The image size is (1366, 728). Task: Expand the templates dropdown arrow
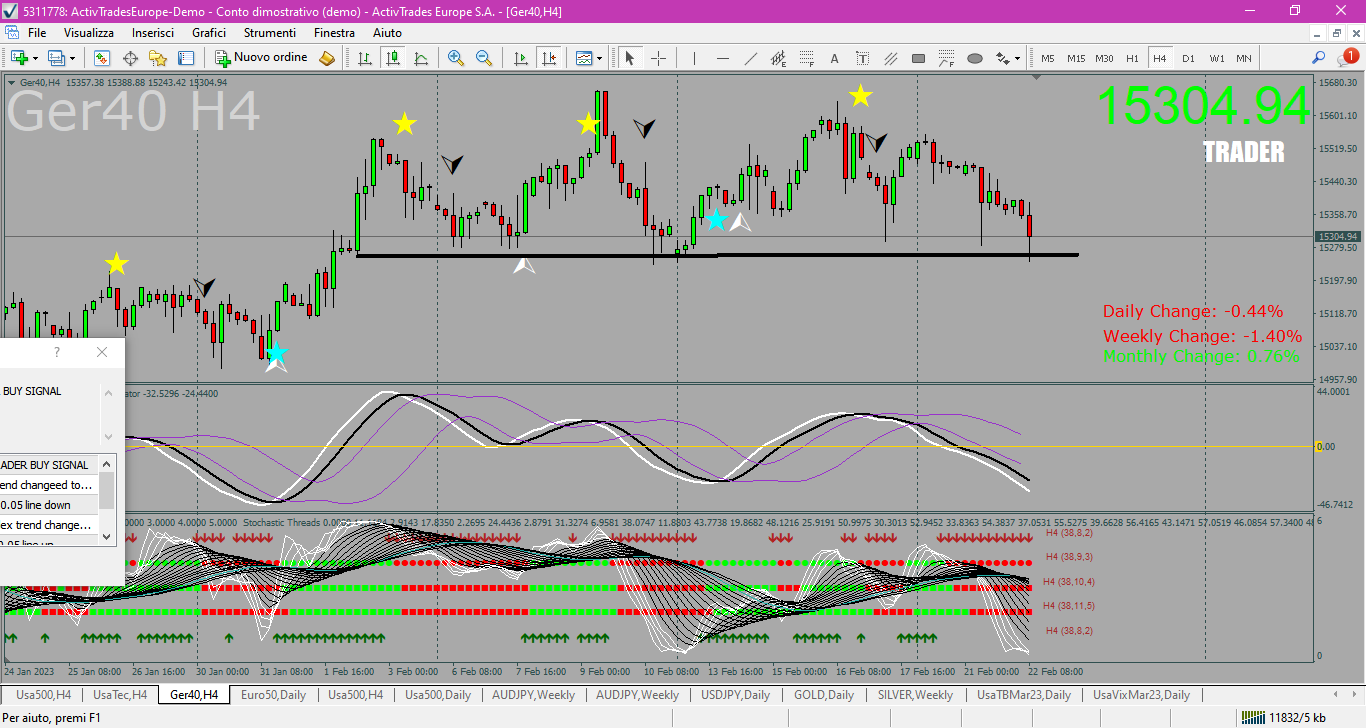tap(600, 58)
